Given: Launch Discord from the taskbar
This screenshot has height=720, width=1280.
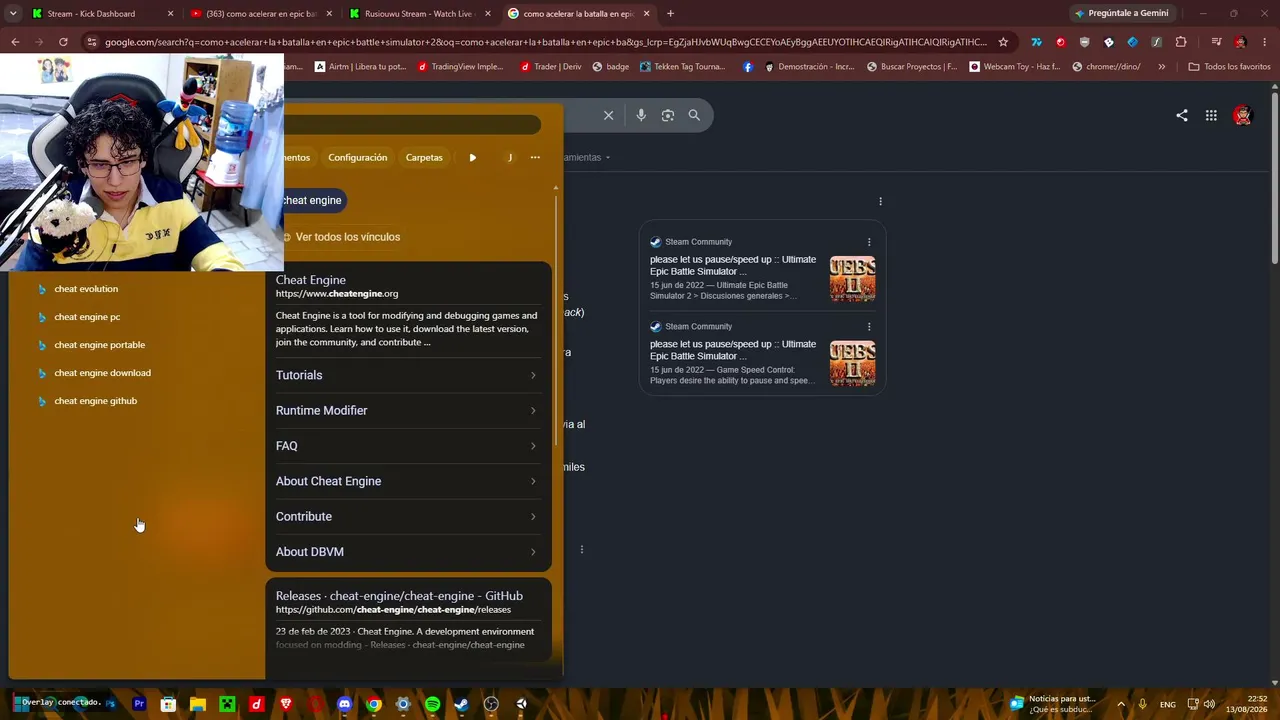Looking at the screenshot, I should (x=345, y=704).
